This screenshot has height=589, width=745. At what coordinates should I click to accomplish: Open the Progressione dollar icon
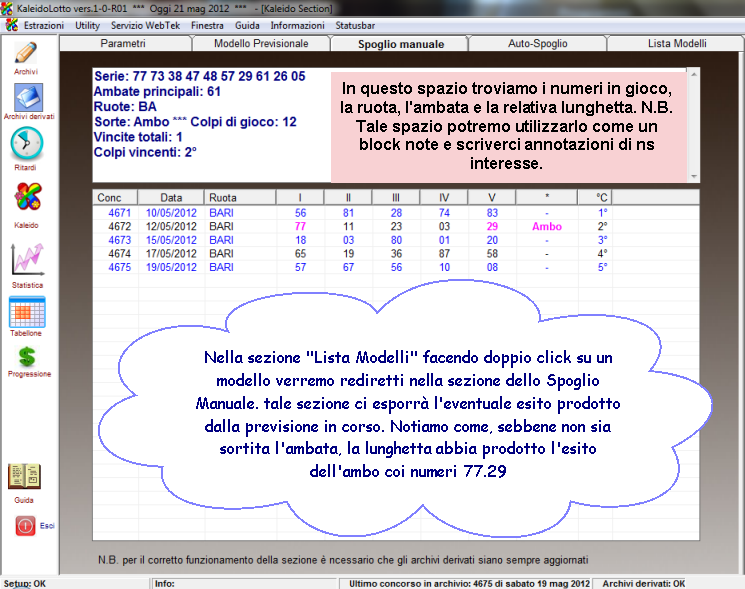point(28,358)
